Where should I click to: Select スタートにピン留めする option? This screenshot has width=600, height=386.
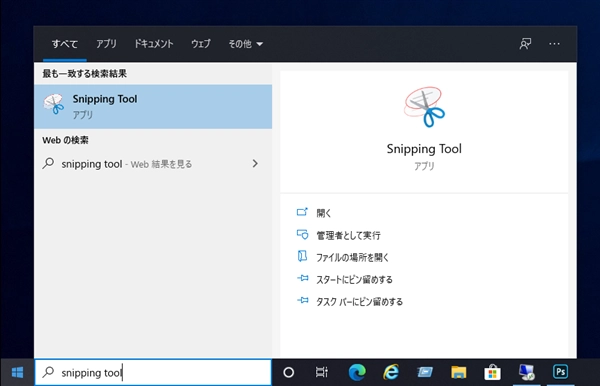tap(354, 280)
